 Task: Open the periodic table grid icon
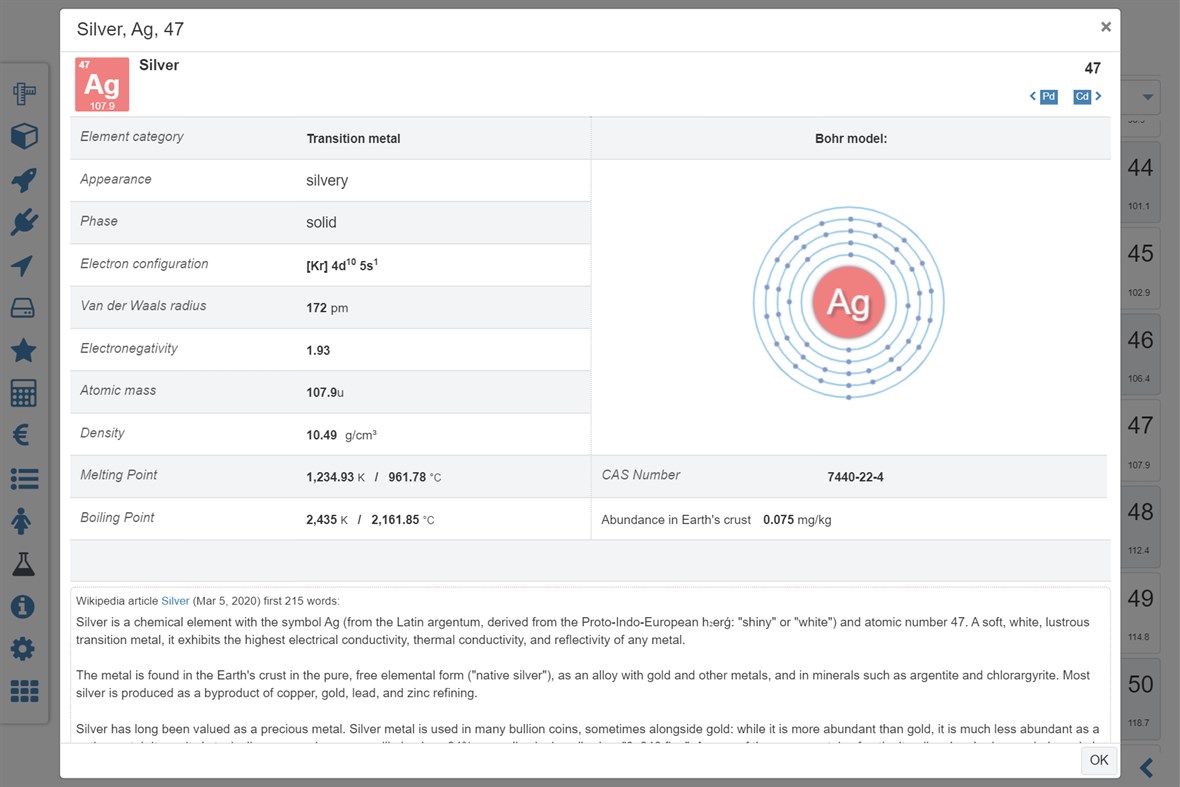(25, 690)
